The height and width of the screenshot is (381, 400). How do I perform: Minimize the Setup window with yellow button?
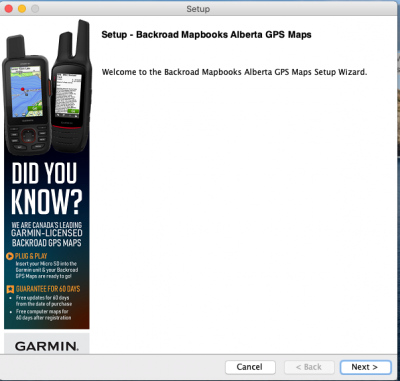point(22,9)
